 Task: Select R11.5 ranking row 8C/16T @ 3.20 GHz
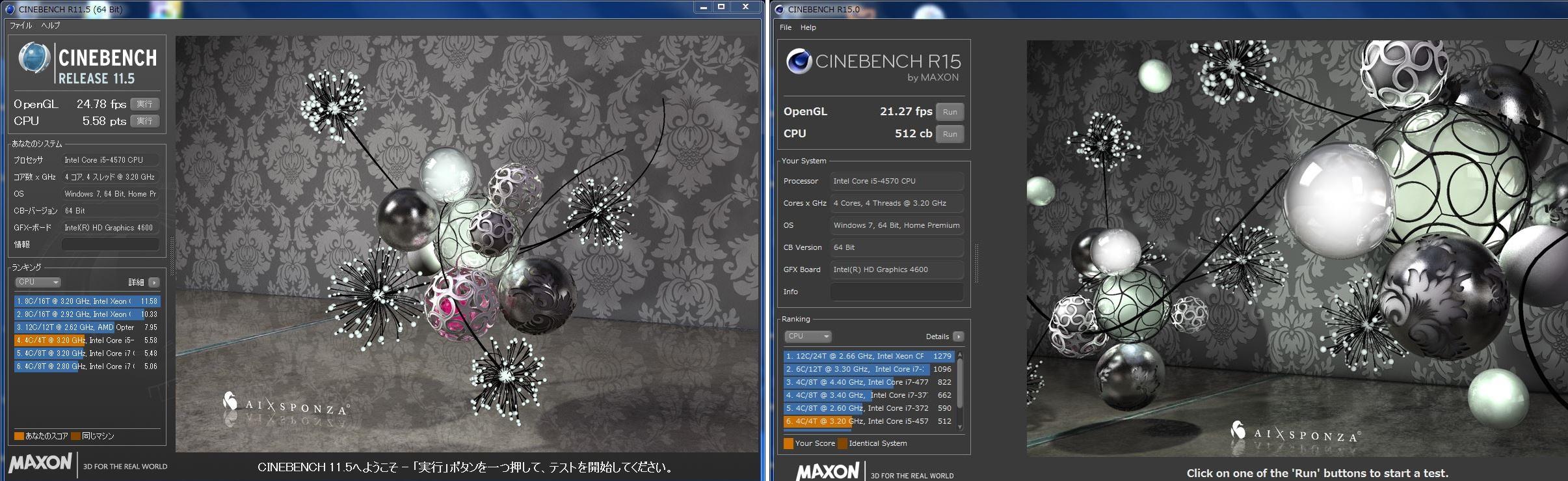(87, 301)
